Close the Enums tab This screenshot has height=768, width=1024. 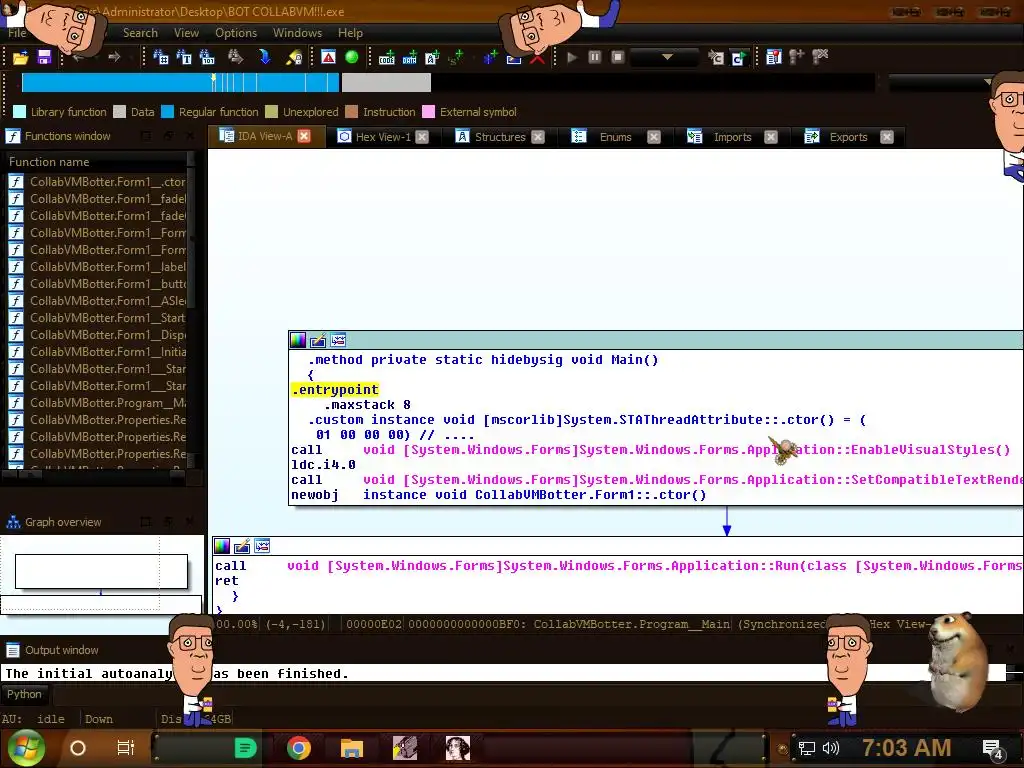click(x=654, y=136)
